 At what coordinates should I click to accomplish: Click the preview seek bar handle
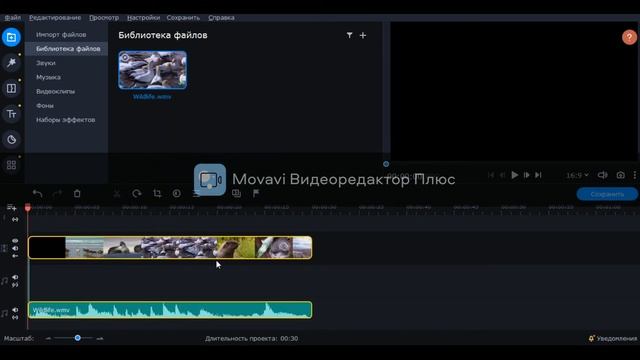[x=386, y=164]
